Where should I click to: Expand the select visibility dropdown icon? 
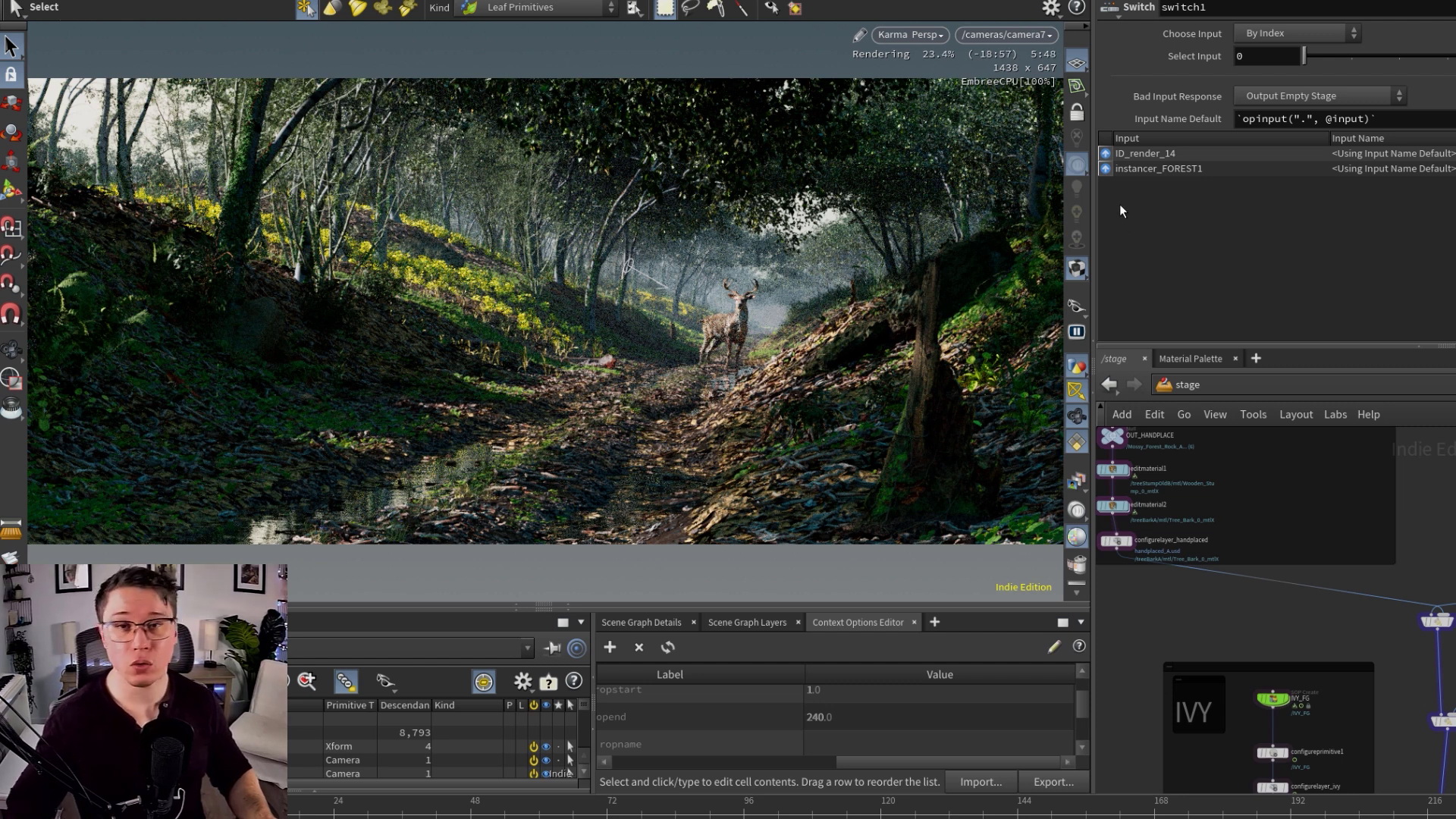(x=386, y=681)
